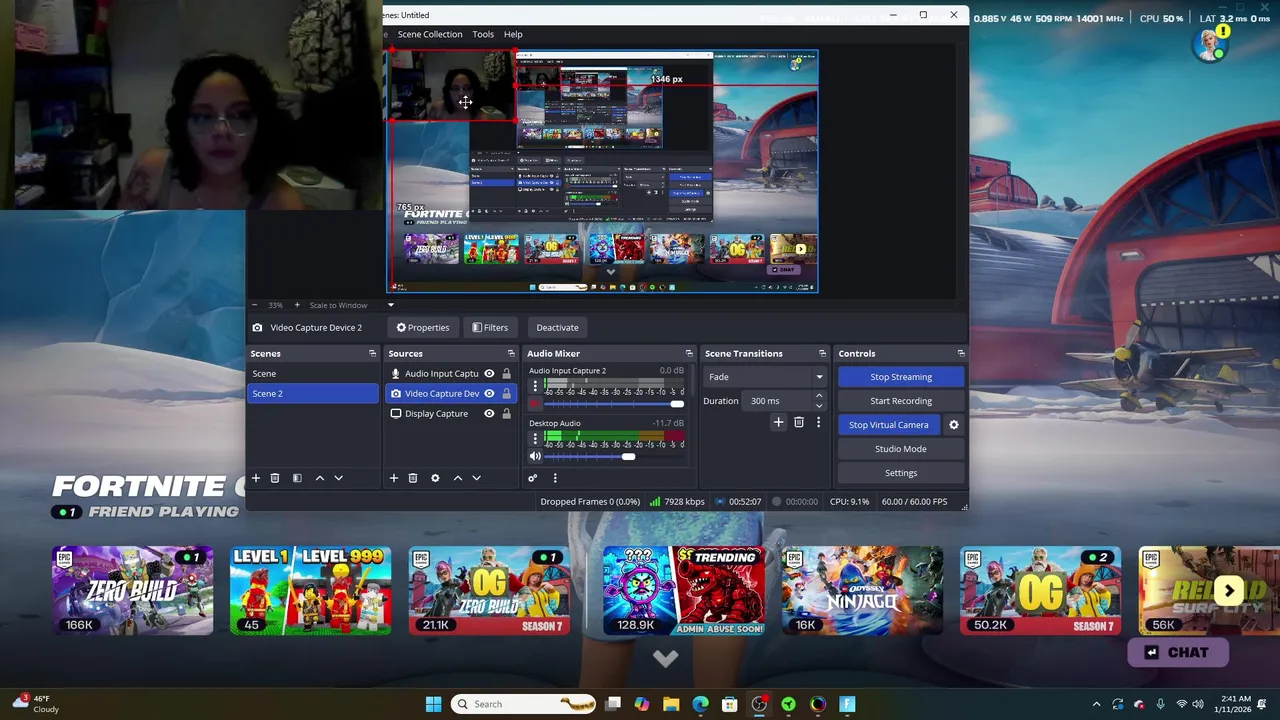1280x720 pixels.
Task: Adjust Audio Input Capture 2 volume slider
Action: pos(614,404)
